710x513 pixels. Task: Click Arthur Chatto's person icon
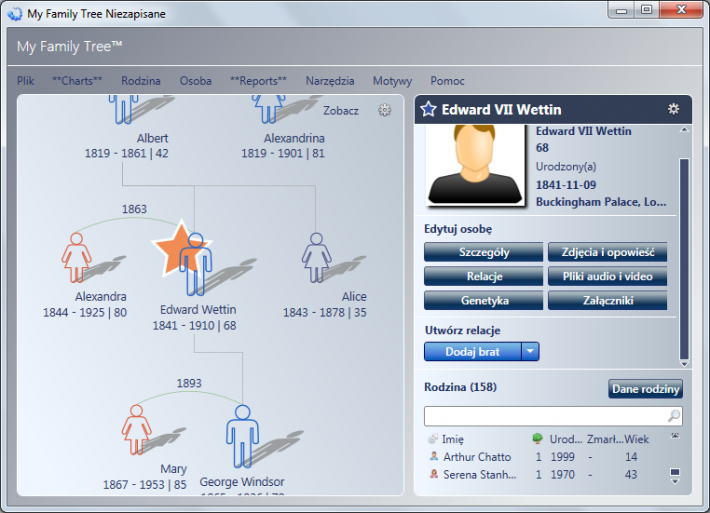click(x=434, y=456)
